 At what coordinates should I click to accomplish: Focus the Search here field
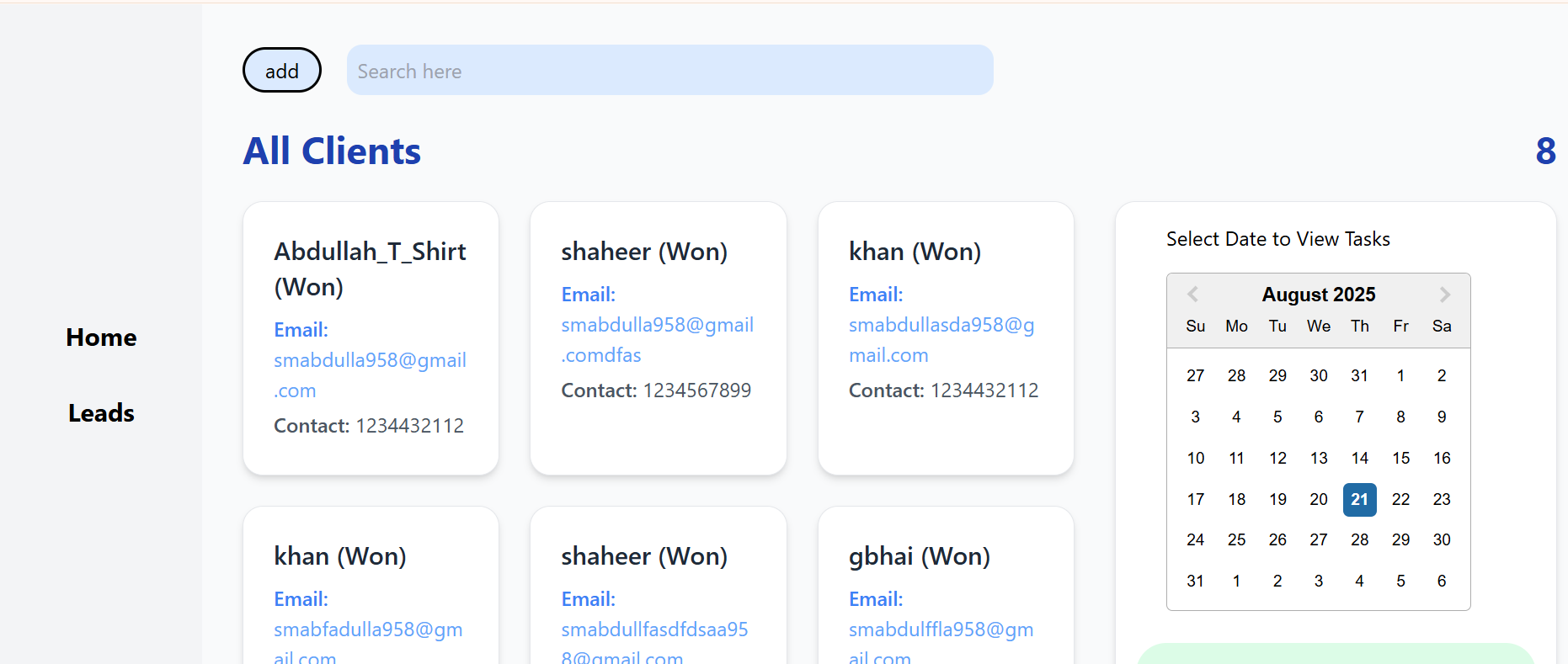click(669, 71)
